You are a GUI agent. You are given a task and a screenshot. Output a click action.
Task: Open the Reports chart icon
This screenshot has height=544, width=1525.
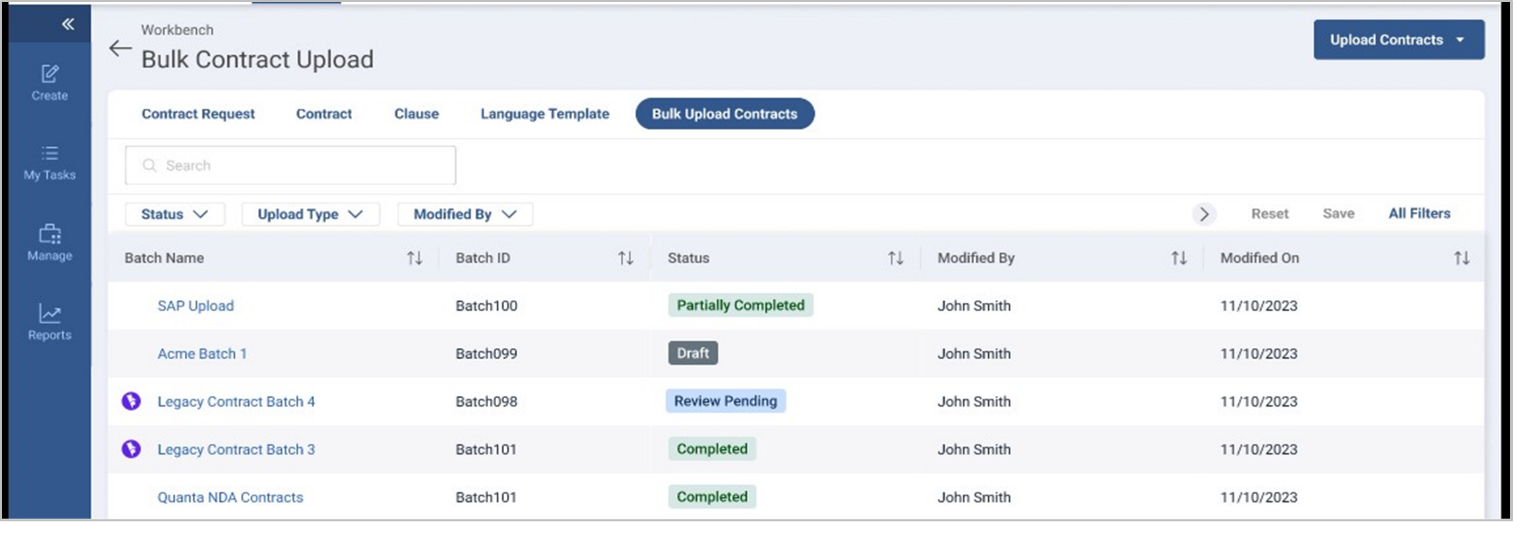point(50,314)
